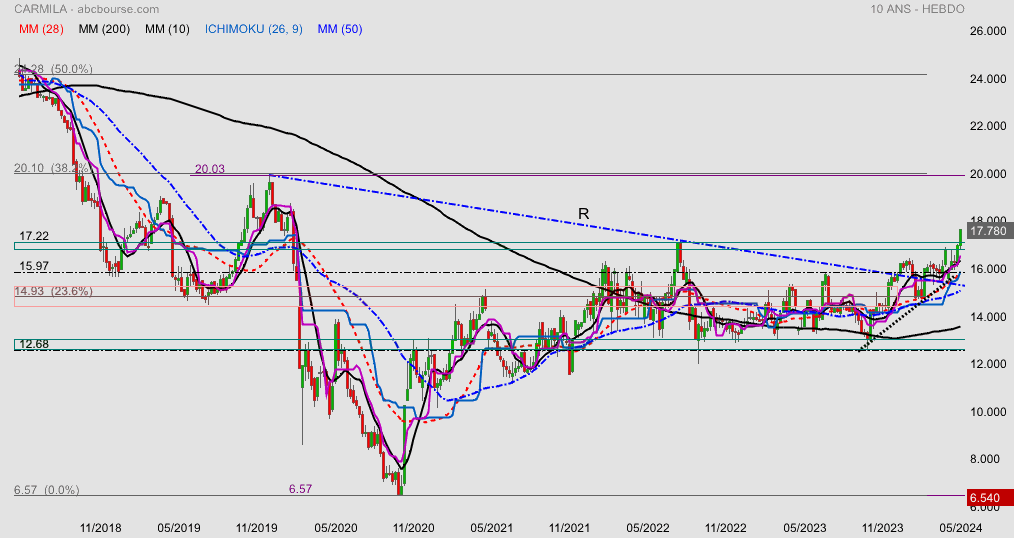1014x538 pixels.
Task: Click the 26.000 price axis value
Action: 988,31
